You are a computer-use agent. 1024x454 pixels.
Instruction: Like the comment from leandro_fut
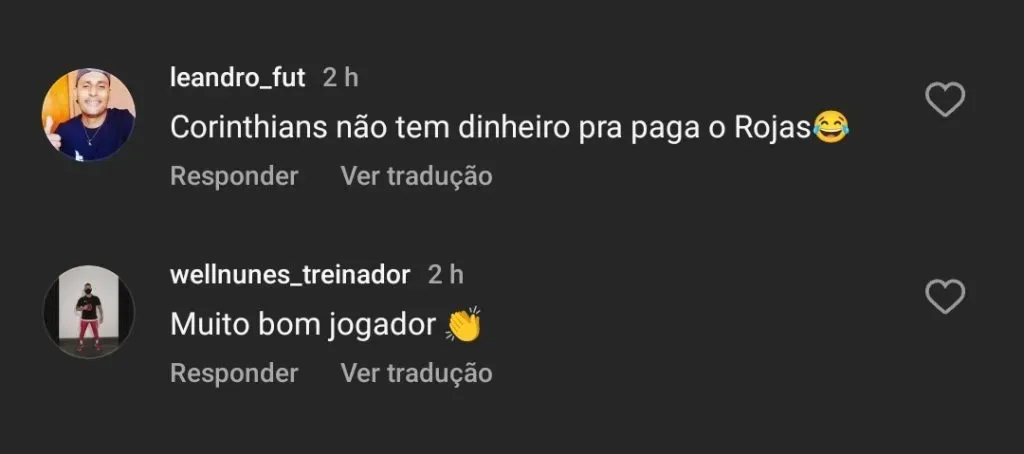945,101
